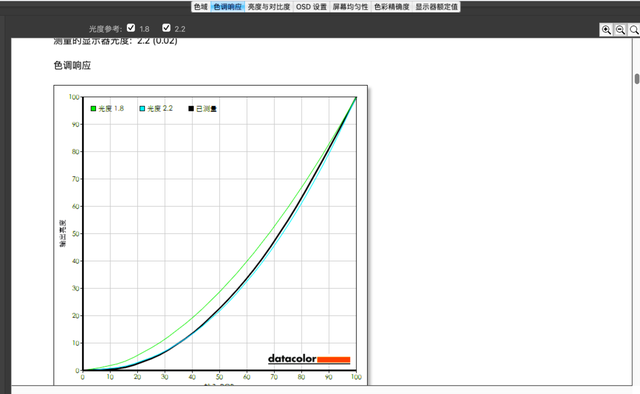The width and height of the screenshot is (640, 394).
Task: Click the zoom out magnifier icon
Action: point(620,30)
